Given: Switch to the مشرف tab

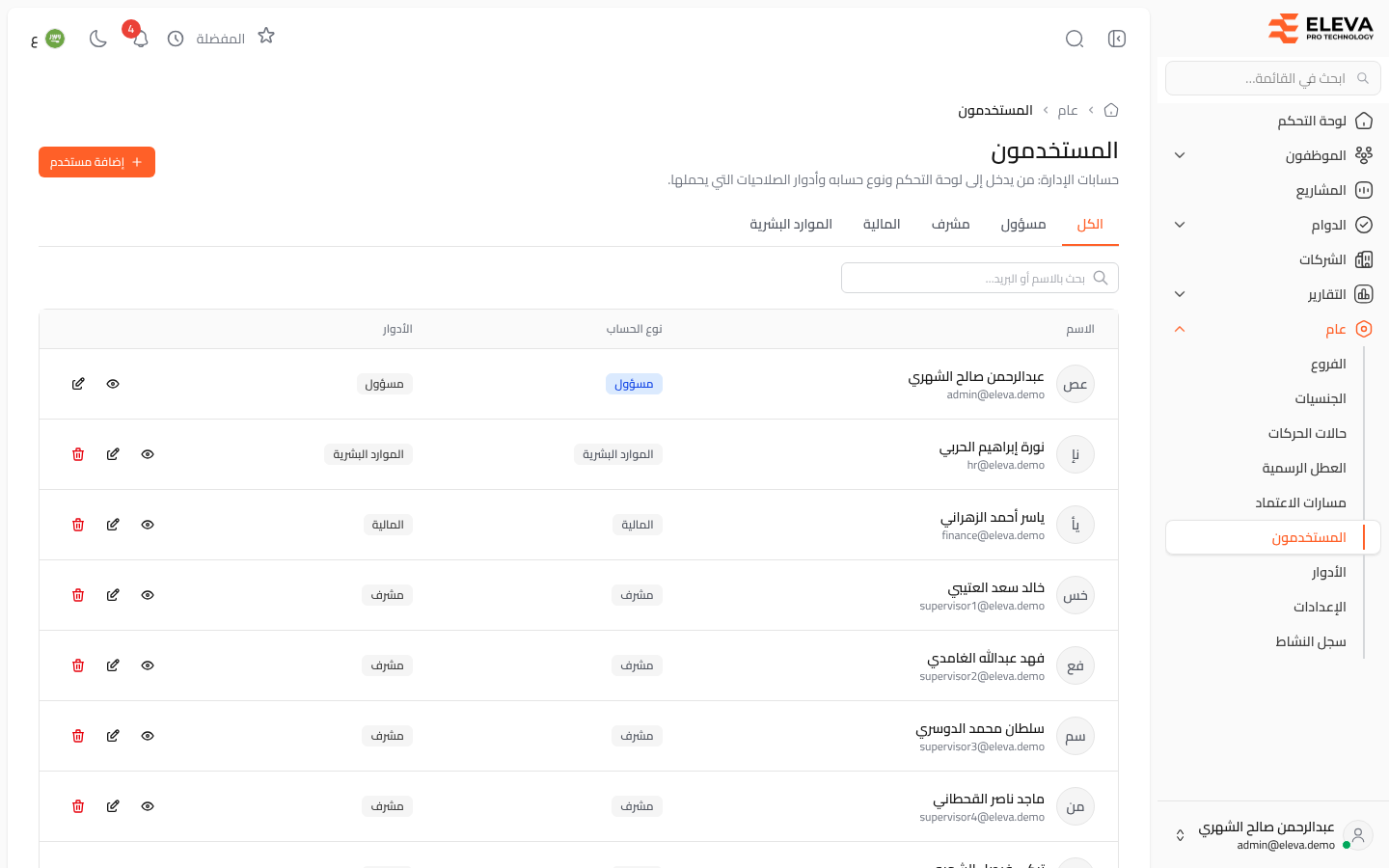Looking at the screenshot, I should 950,225.
